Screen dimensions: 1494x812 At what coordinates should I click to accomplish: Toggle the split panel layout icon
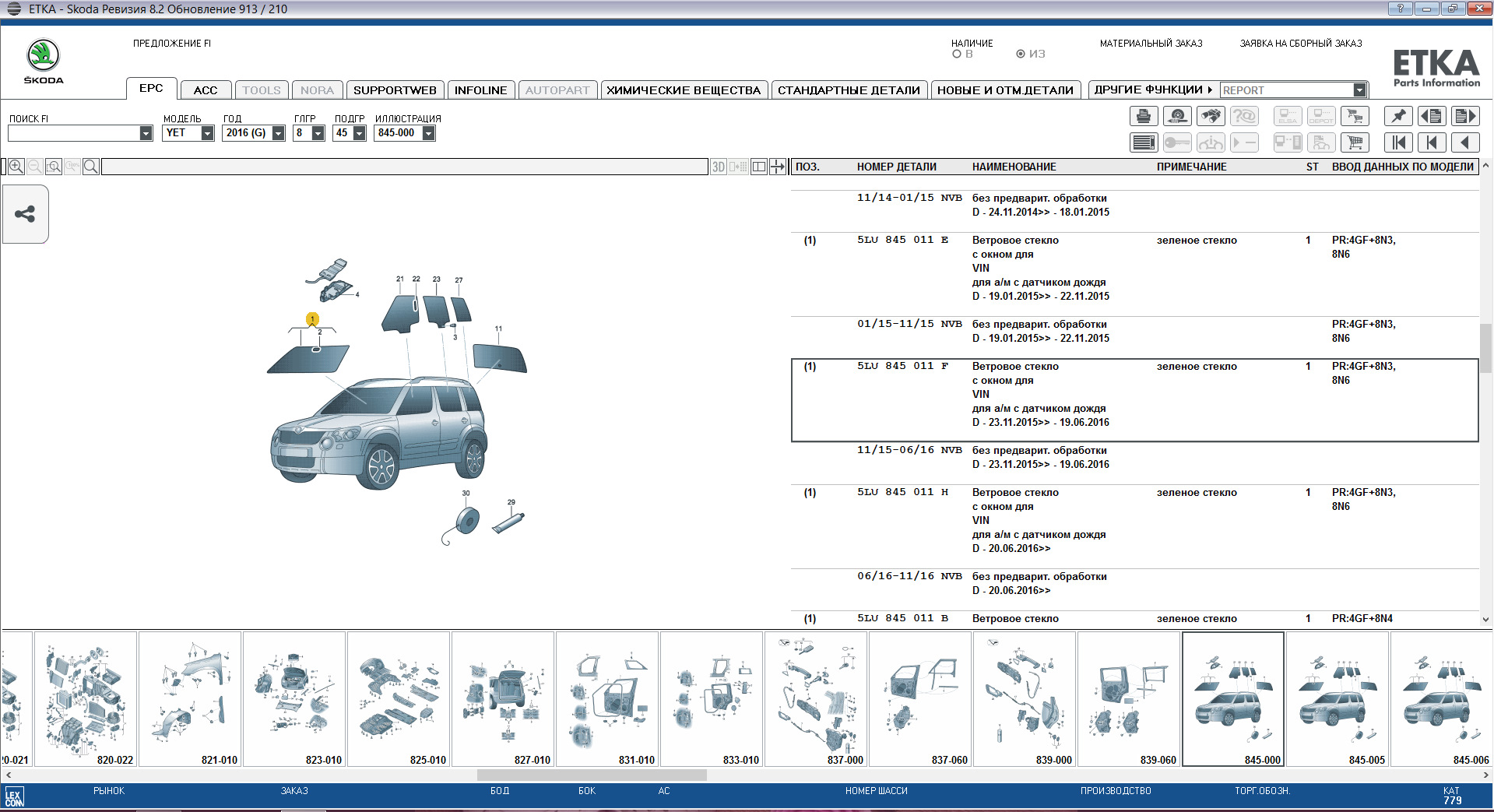pyautogui.click(x=758, y=167)
